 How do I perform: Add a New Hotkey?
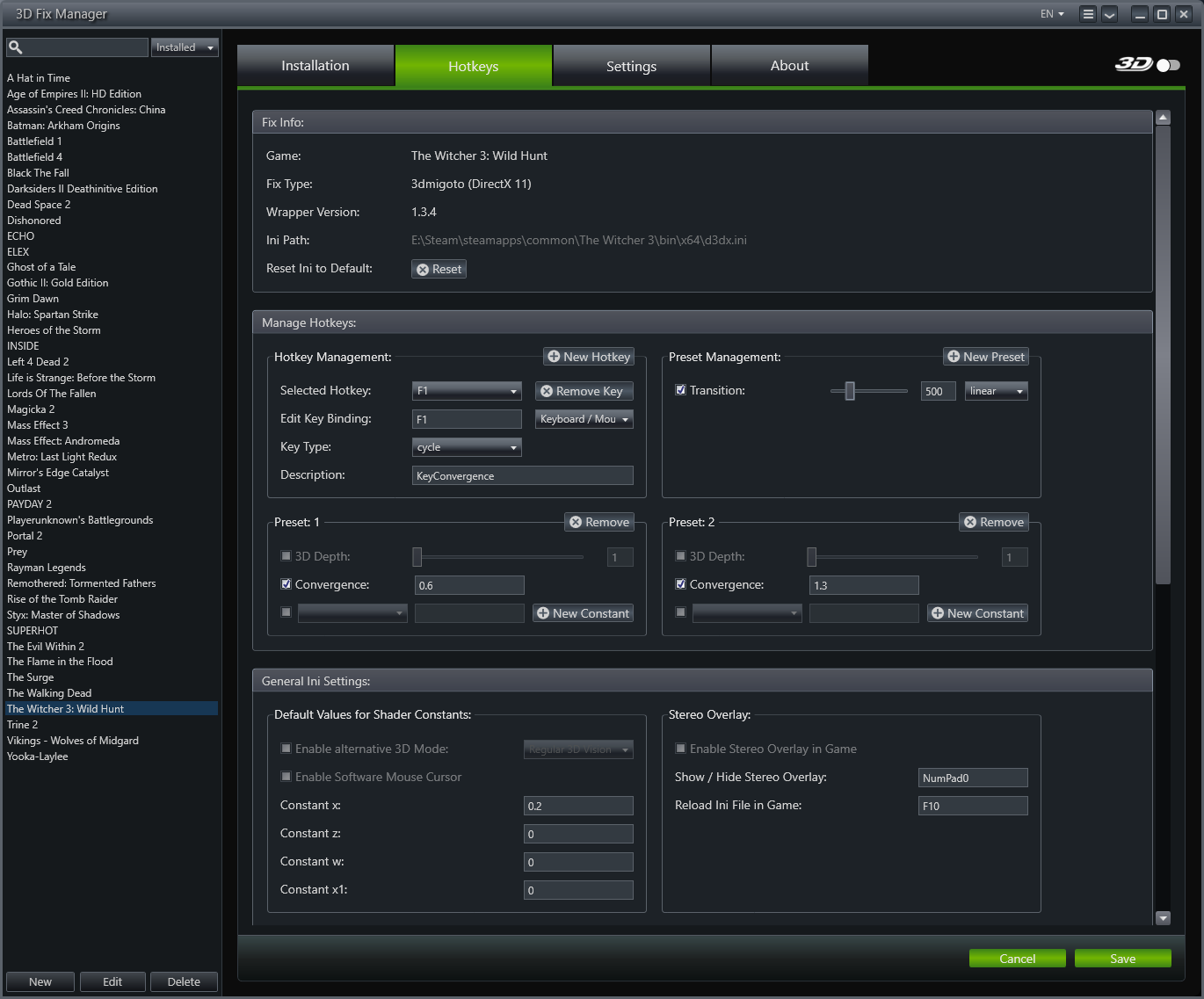click(x=589, y=357)
